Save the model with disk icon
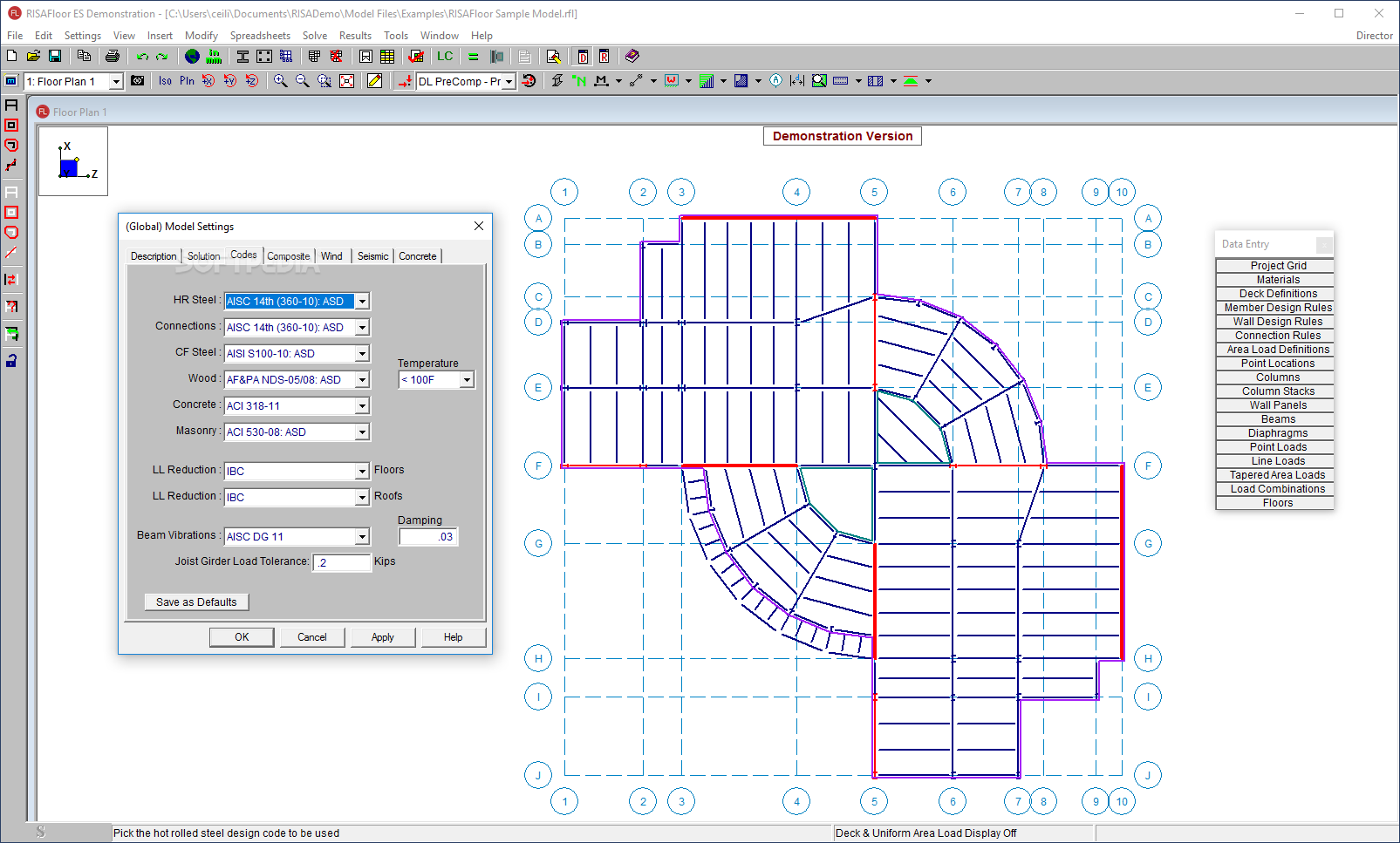Screen dimensions: 1400x843 pyautogui.click(x=55, y=56)
